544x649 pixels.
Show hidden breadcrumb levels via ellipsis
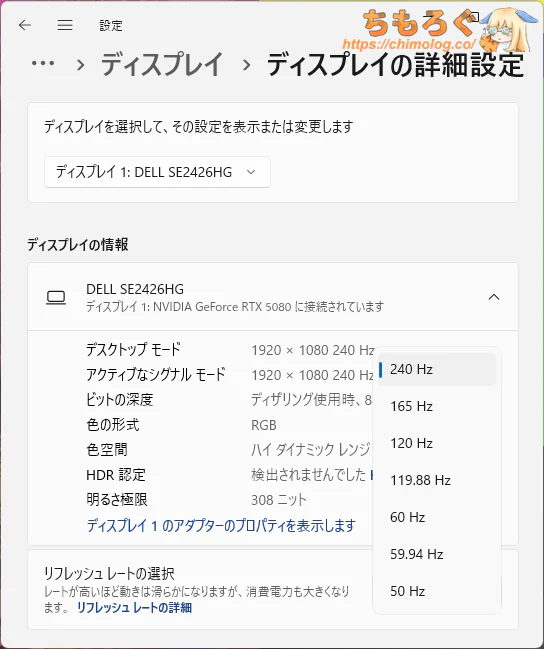(43, 64)
